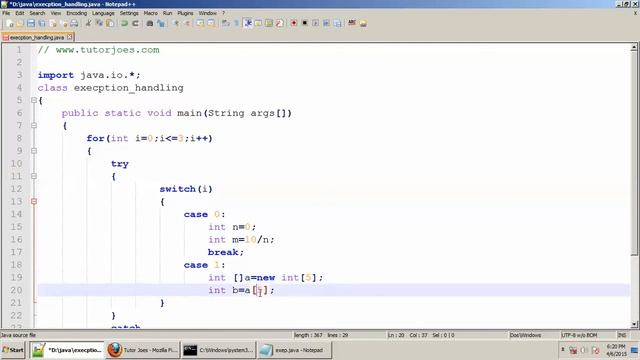Screen dimensions: 640x360
Task: Click the New file toolbar icon
Action: [x=9, y=23]
